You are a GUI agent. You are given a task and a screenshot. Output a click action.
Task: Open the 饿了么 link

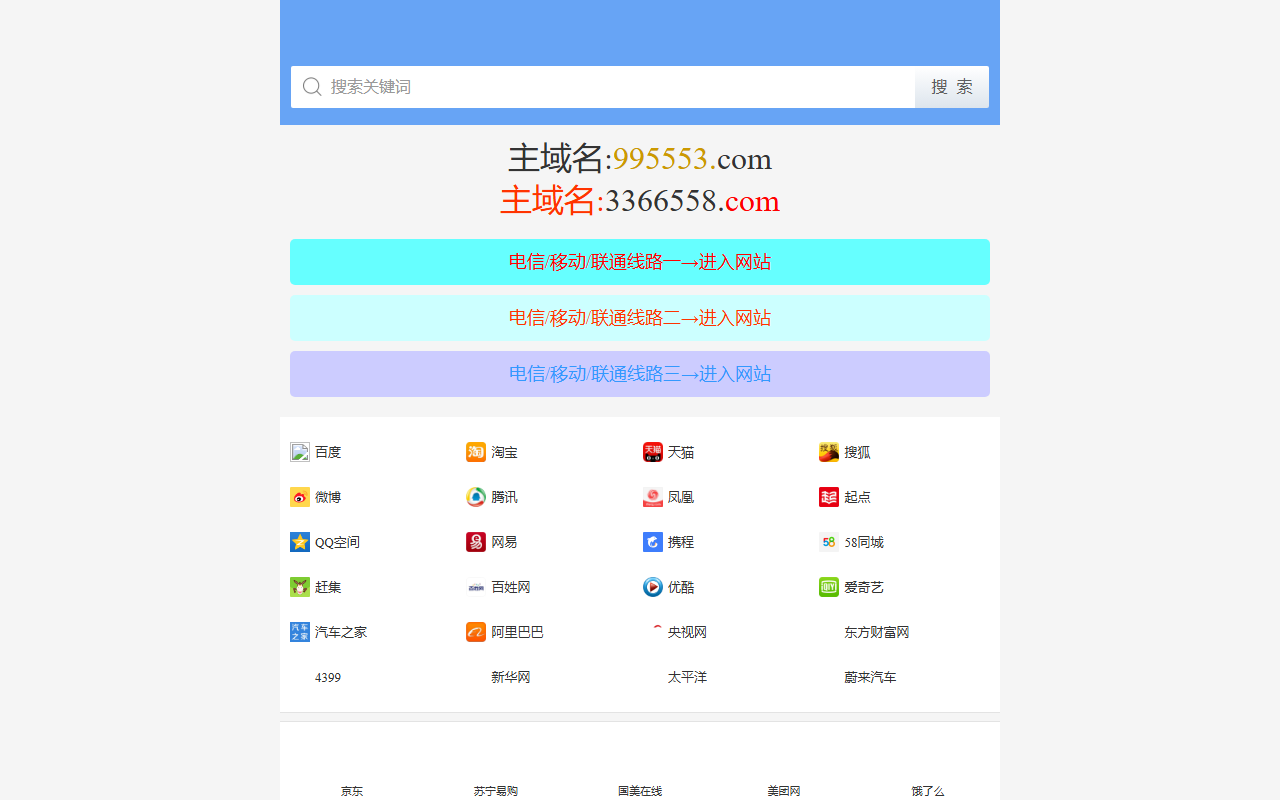coord(928,791)
